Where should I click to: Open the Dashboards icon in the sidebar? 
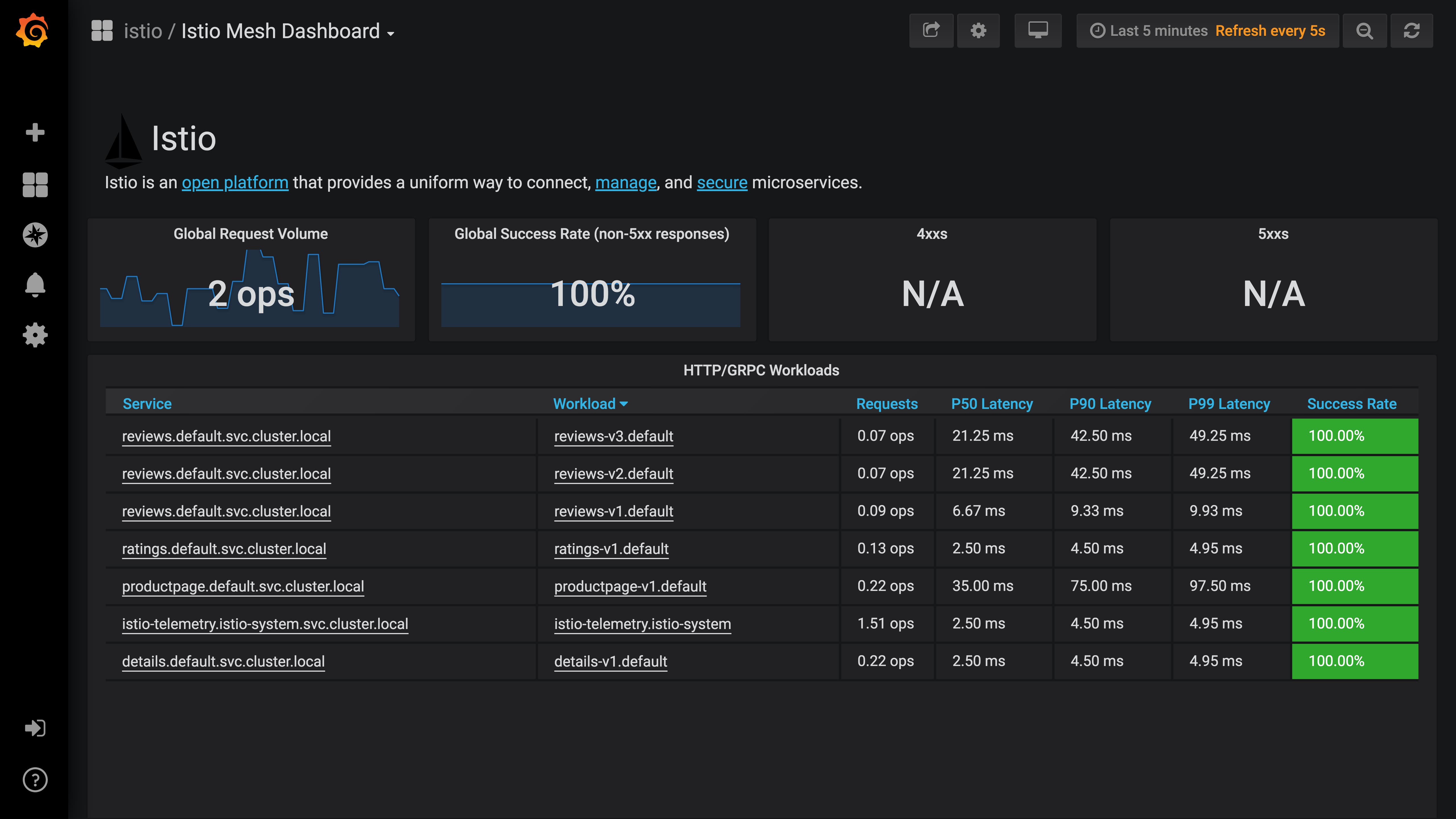pos(36,185)
